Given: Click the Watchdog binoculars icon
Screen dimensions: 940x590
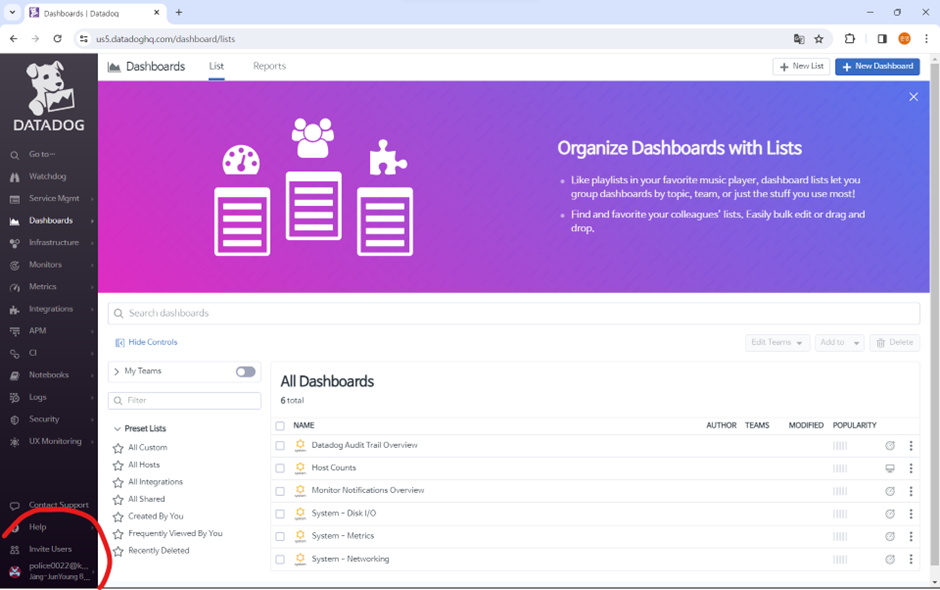Looking at the screenshot, I should [x=14, y=177].
